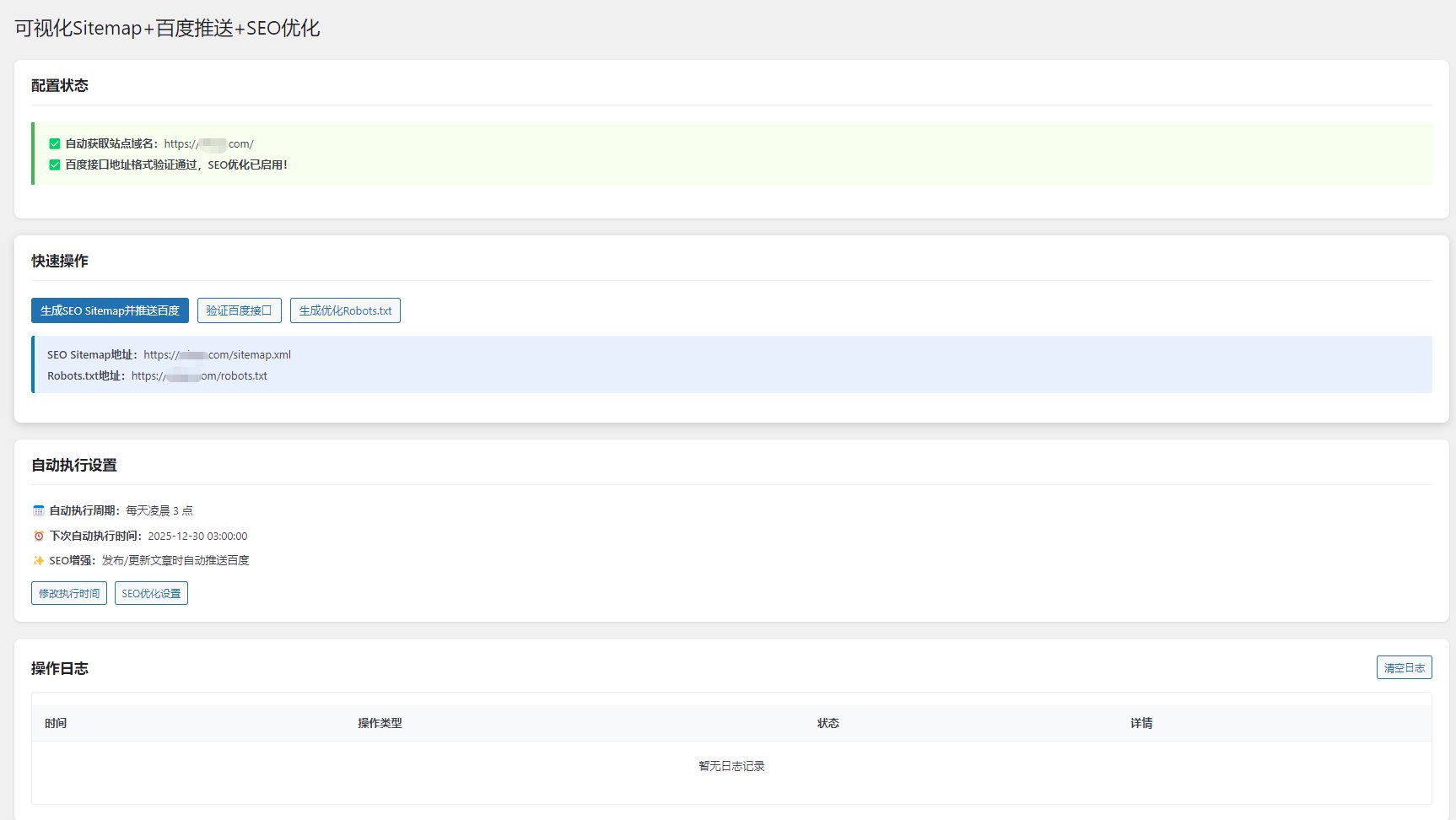Click the 可视化Sitemap+百度推送+SEO优化 page title
The image size is (1456, 820).
pos(165,28)
